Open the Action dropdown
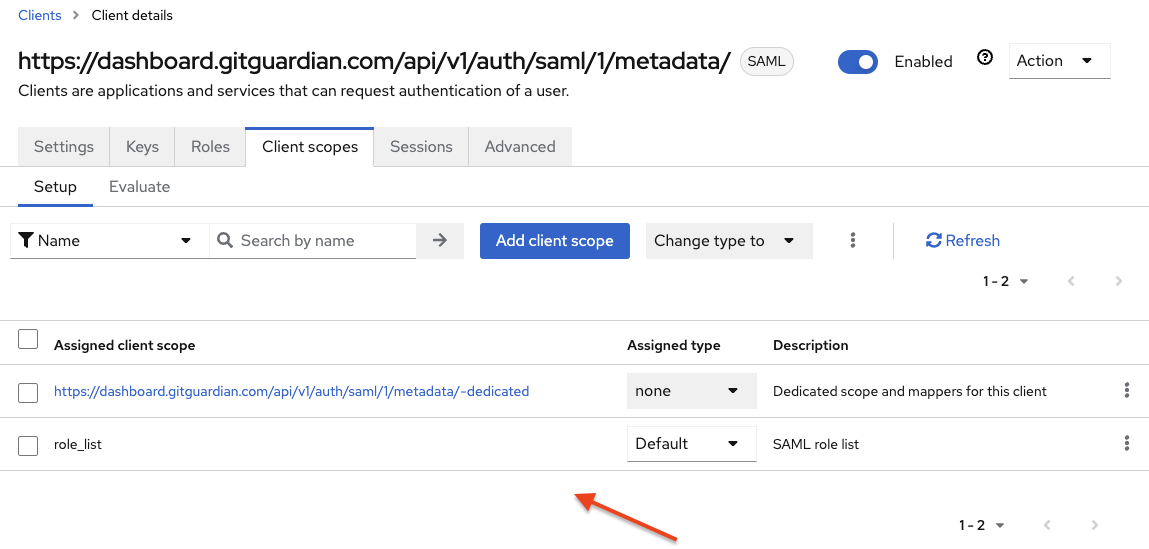The image size is (1149, 549). [1060, 61]
